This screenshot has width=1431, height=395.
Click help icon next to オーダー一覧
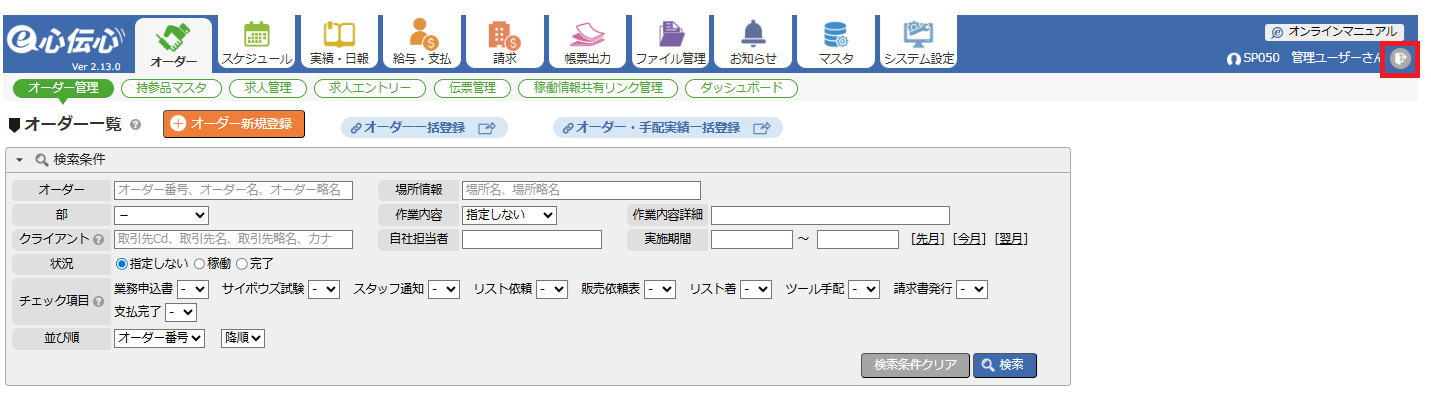coord(135,126)
